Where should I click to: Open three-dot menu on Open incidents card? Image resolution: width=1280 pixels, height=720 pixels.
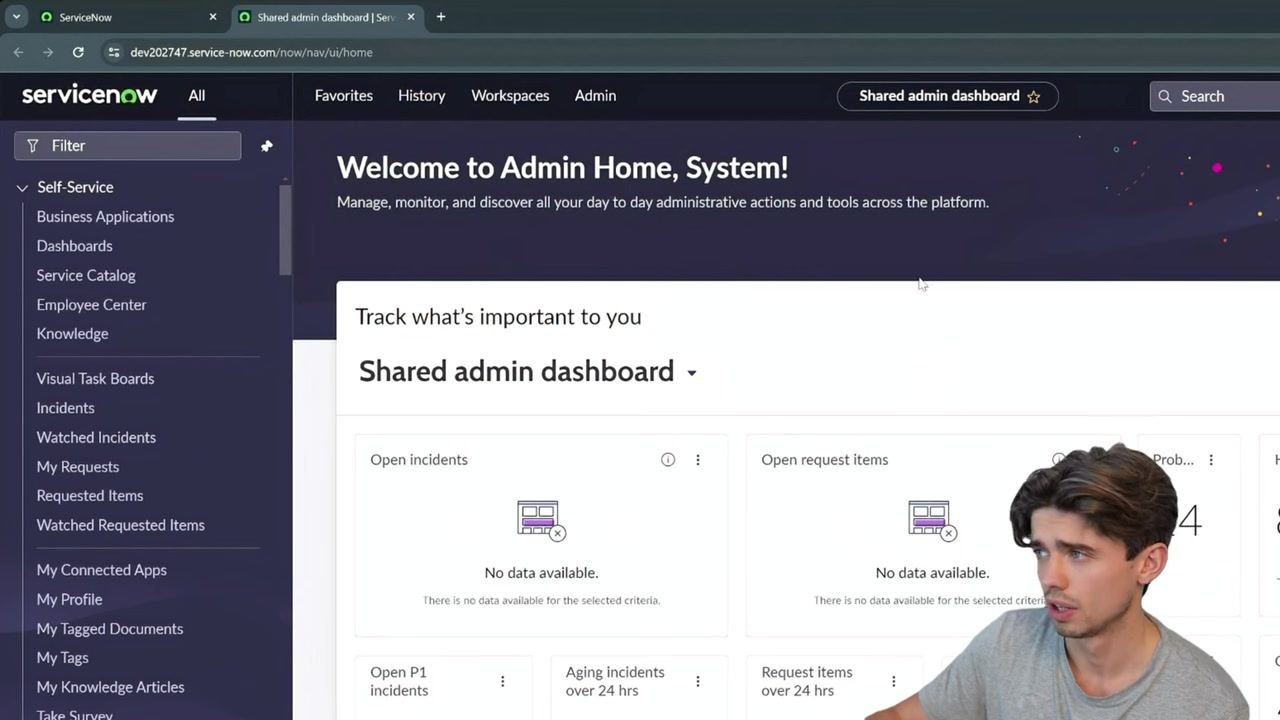click(x=698, y=460)
